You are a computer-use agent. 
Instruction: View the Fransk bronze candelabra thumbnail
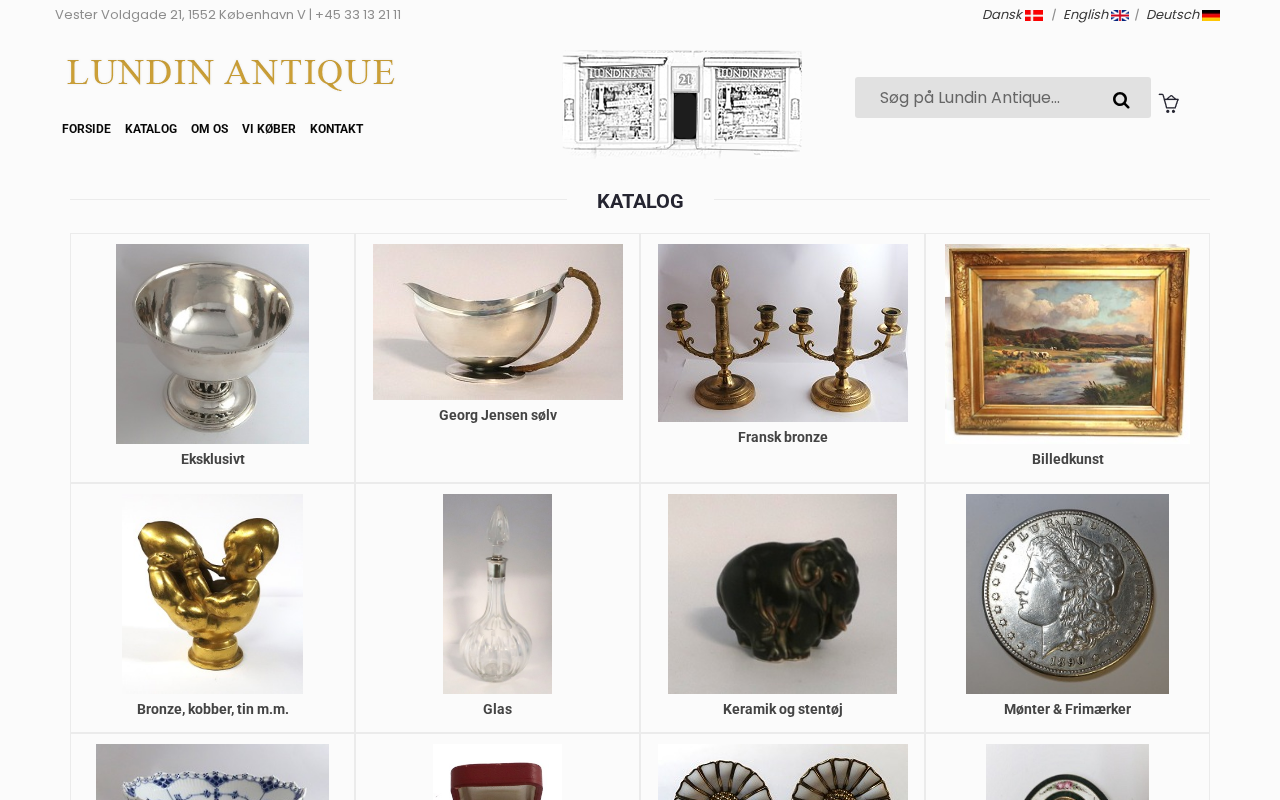(x=783, y=333)
